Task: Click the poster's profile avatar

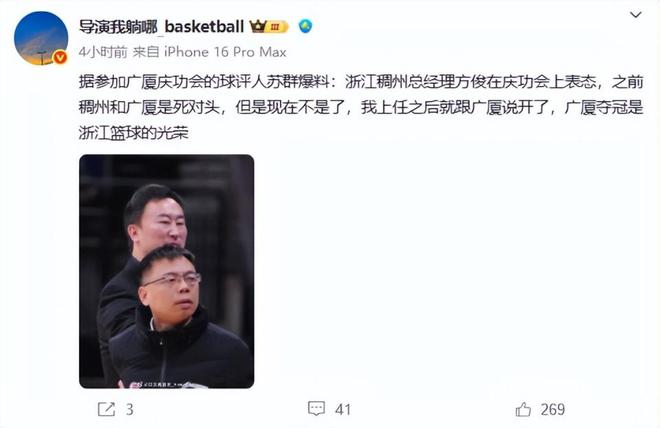Action: pyautogui.click(x=41, y=38)
